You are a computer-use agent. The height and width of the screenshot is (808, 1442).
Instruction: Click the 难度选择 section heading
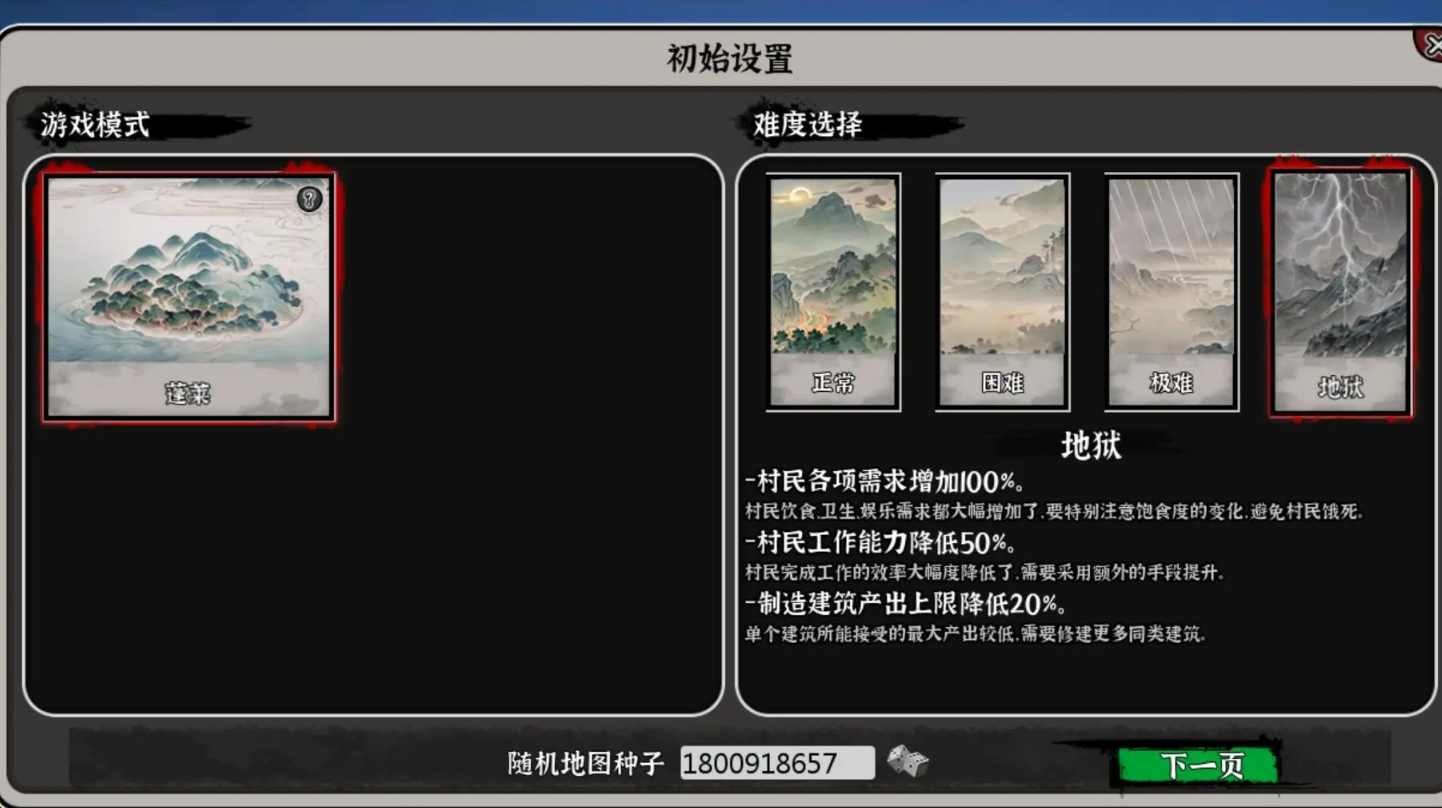[x=807, y=125]
